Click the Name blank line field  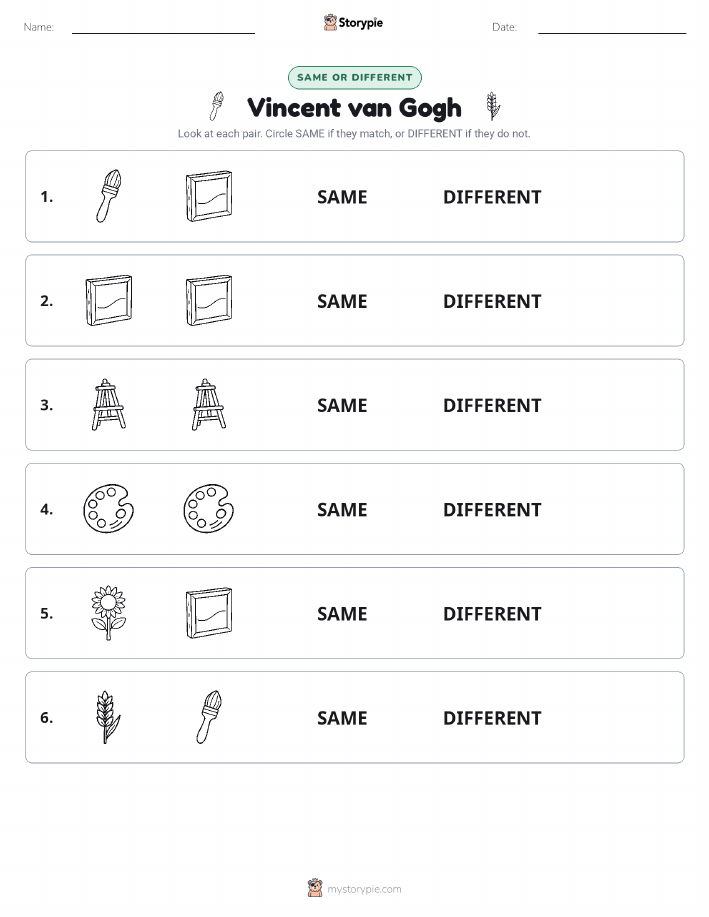coord(163,28)
